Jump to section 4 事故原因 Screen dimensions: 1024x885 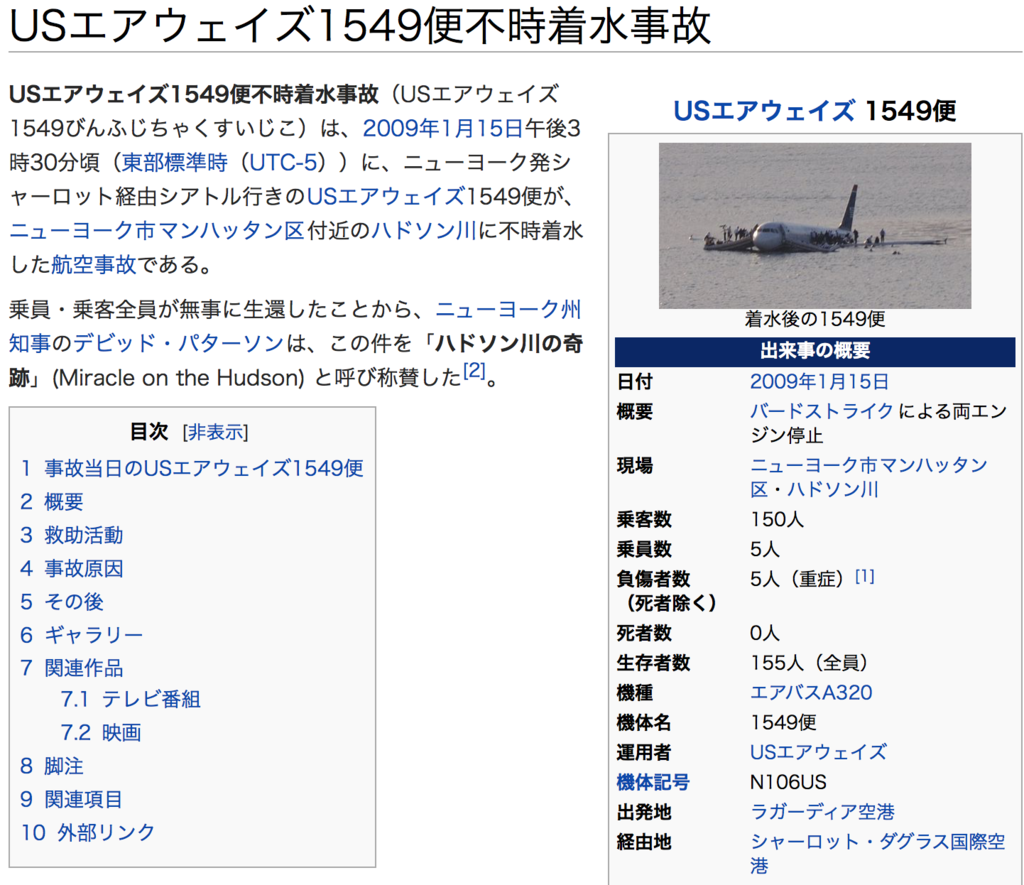point(72,568)
